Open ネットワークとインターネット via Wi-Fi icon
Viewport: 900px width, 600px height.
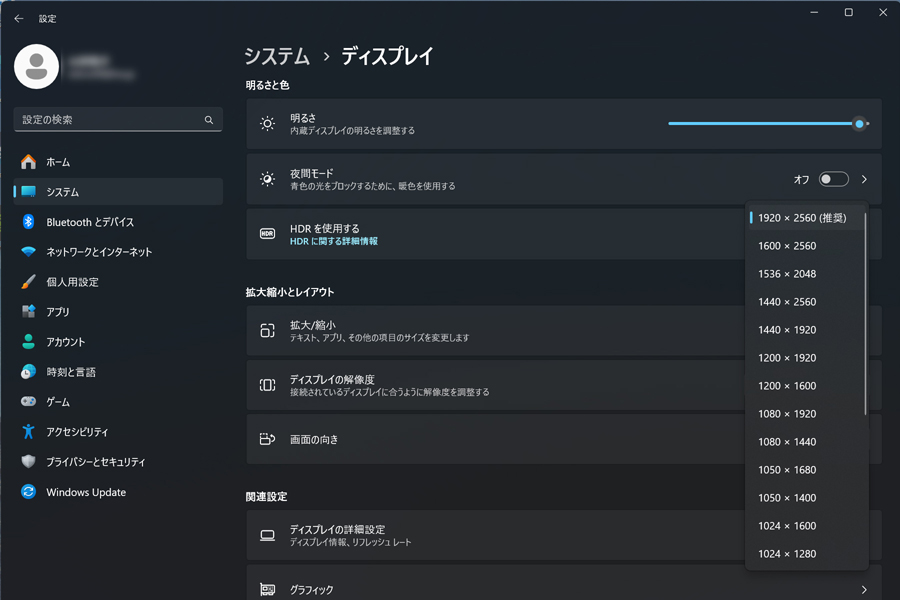pos(28,251)
